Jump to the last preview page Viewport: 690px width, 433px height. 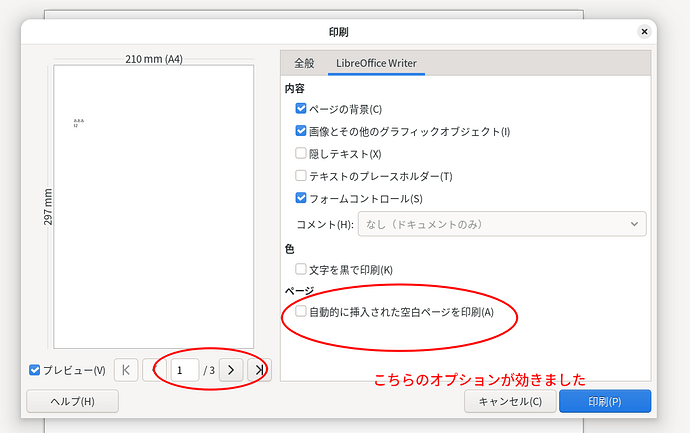tap(259, 370)
